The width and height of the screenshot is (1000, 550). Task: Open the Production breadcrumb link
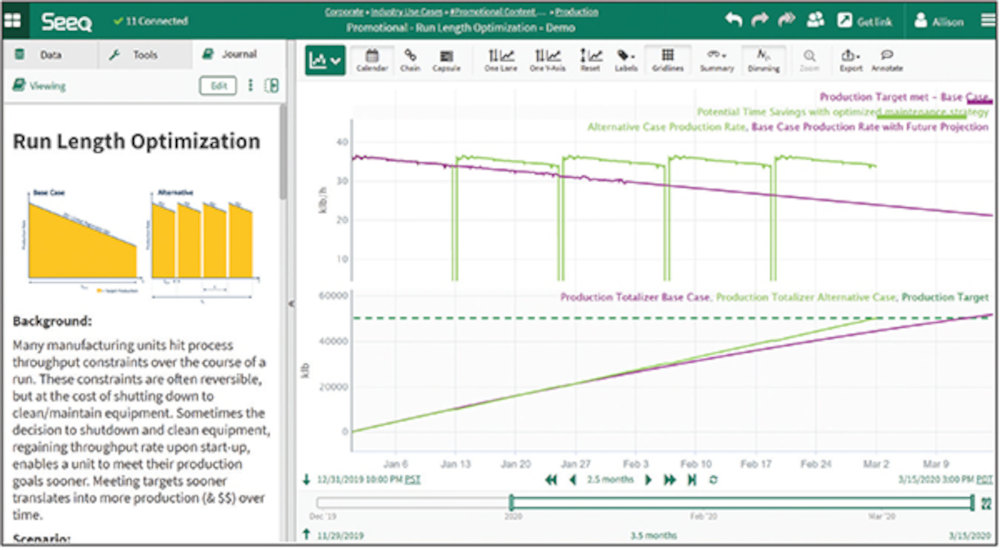577,12
